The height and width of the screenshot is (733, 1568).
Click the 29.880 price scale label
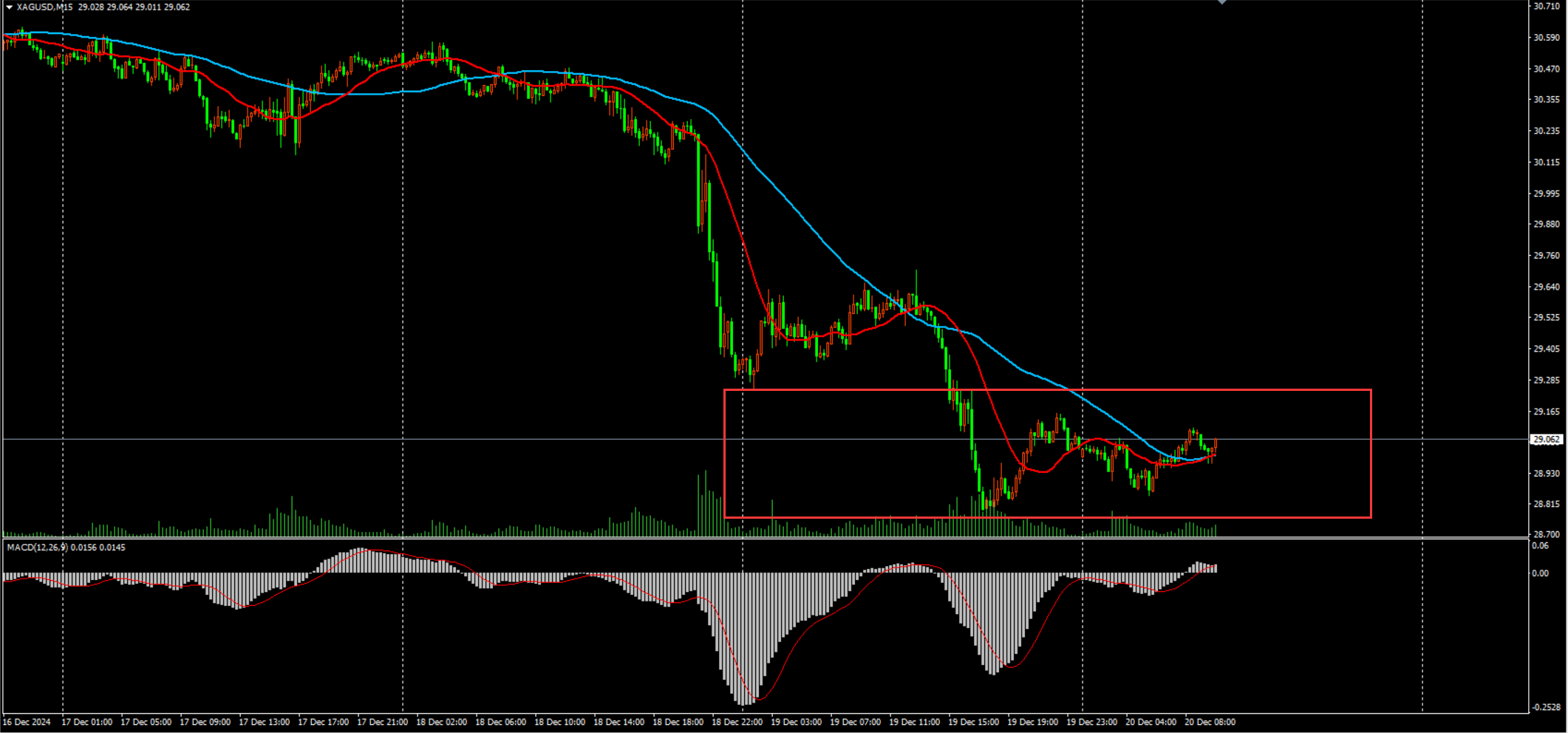tap(1547, 225)
